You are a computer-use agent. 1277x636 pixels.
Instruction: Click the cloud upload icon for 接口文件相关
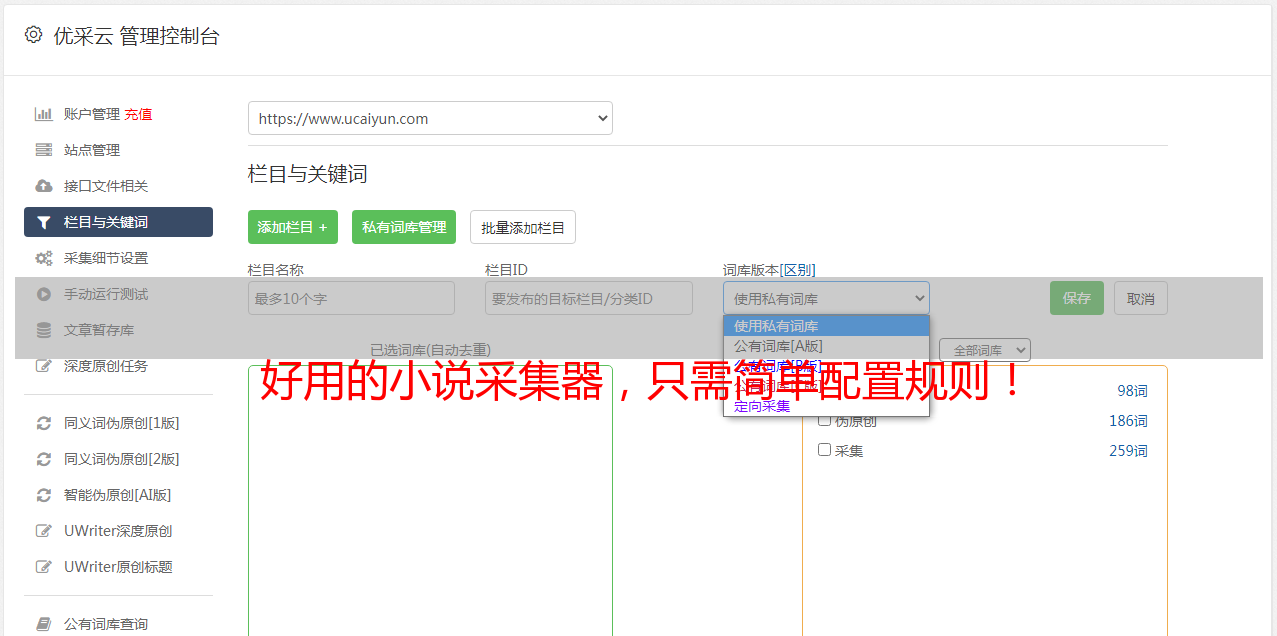click(x=44, y=186)
